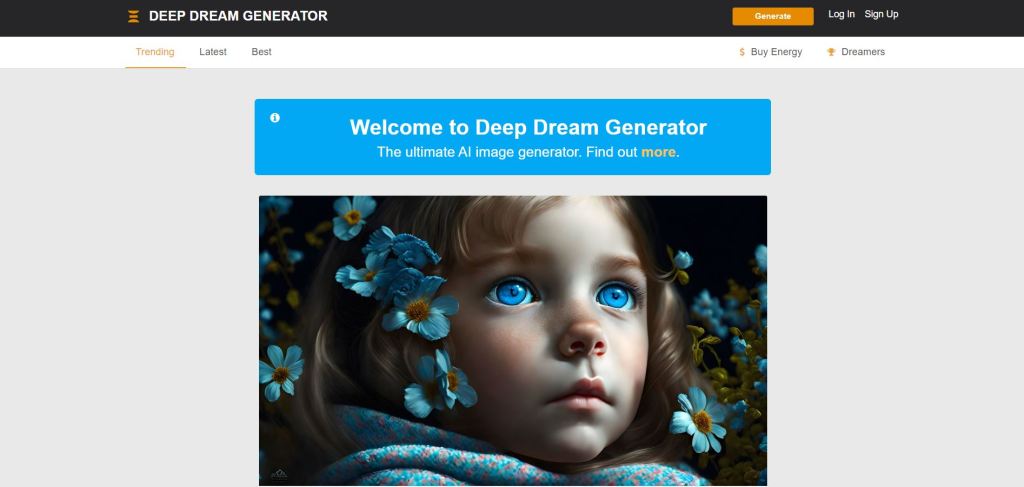Click the orange Generate button
The height and width of the screenshot is (487, 1024).
tap(773, 16)
